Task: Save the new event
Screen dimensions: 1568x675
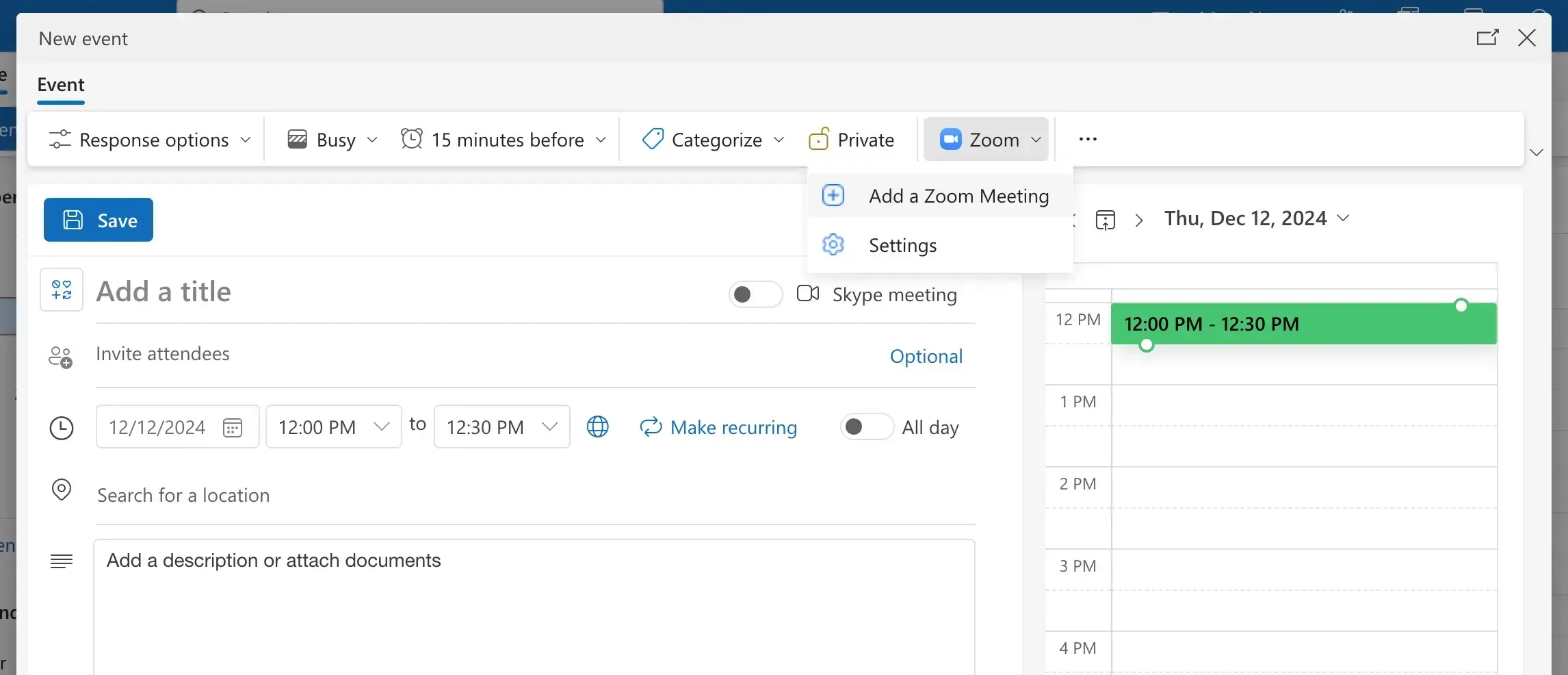Action: pos(98,220)
